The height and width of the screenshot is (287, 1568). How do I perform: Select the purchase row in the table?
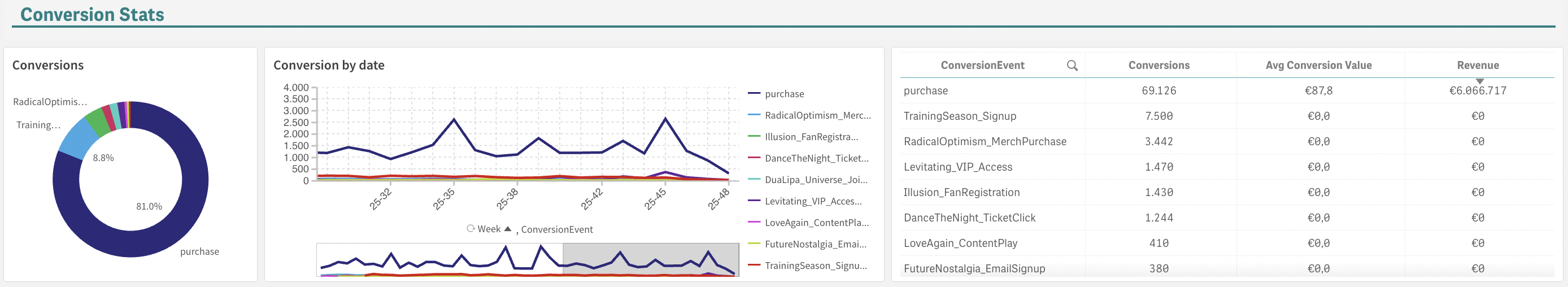(x=926, y=91)
